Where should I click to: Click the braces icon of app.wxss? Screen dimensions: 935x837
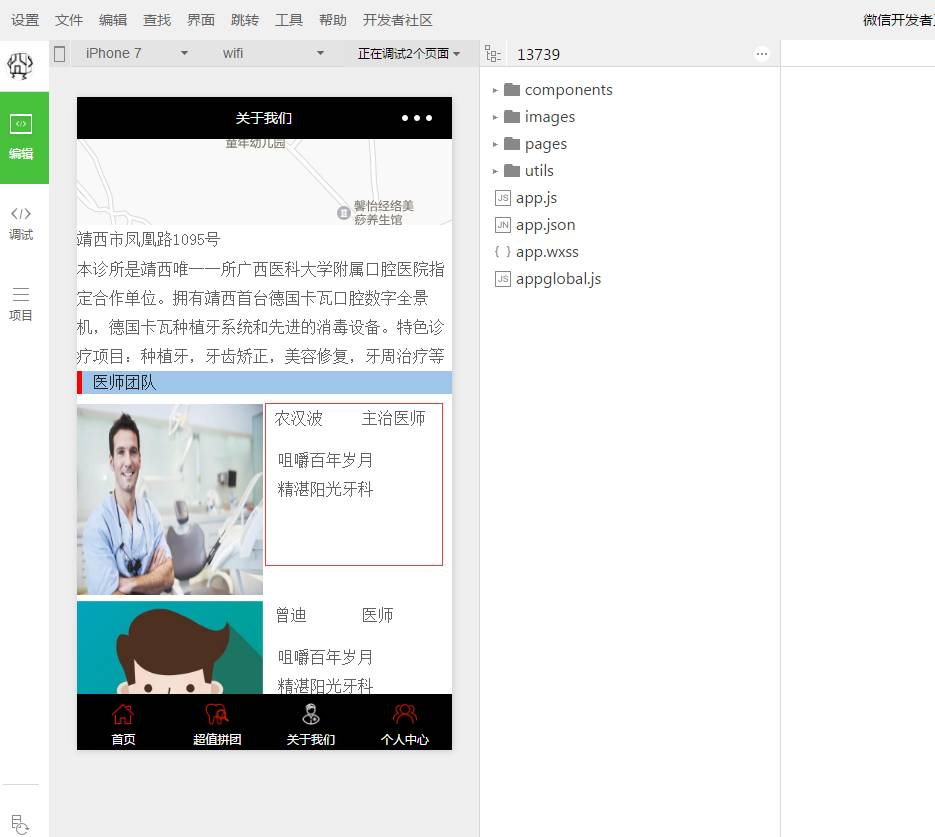pyautogui.click(x=503, y=252)
